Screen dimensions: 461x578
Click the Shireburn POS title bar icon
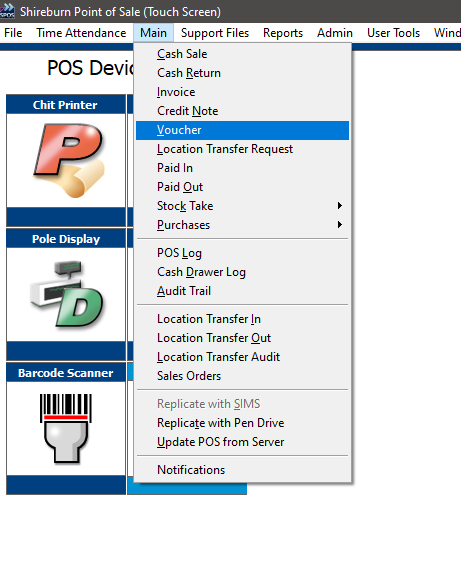pyautogui.click(x=7, y=11)
